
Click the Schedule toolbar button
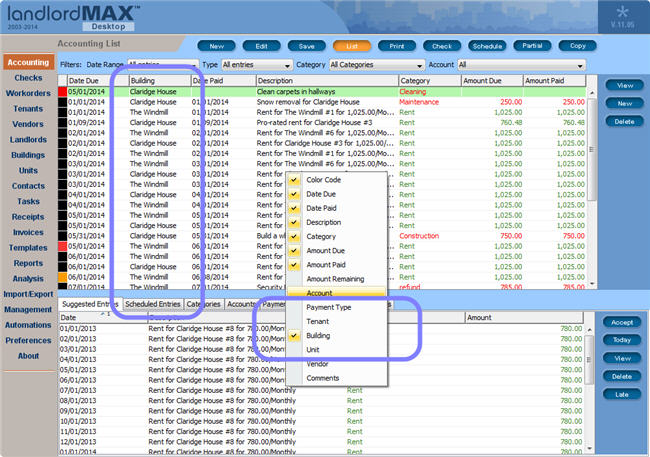pyautogui.click(x=487, y=46)
